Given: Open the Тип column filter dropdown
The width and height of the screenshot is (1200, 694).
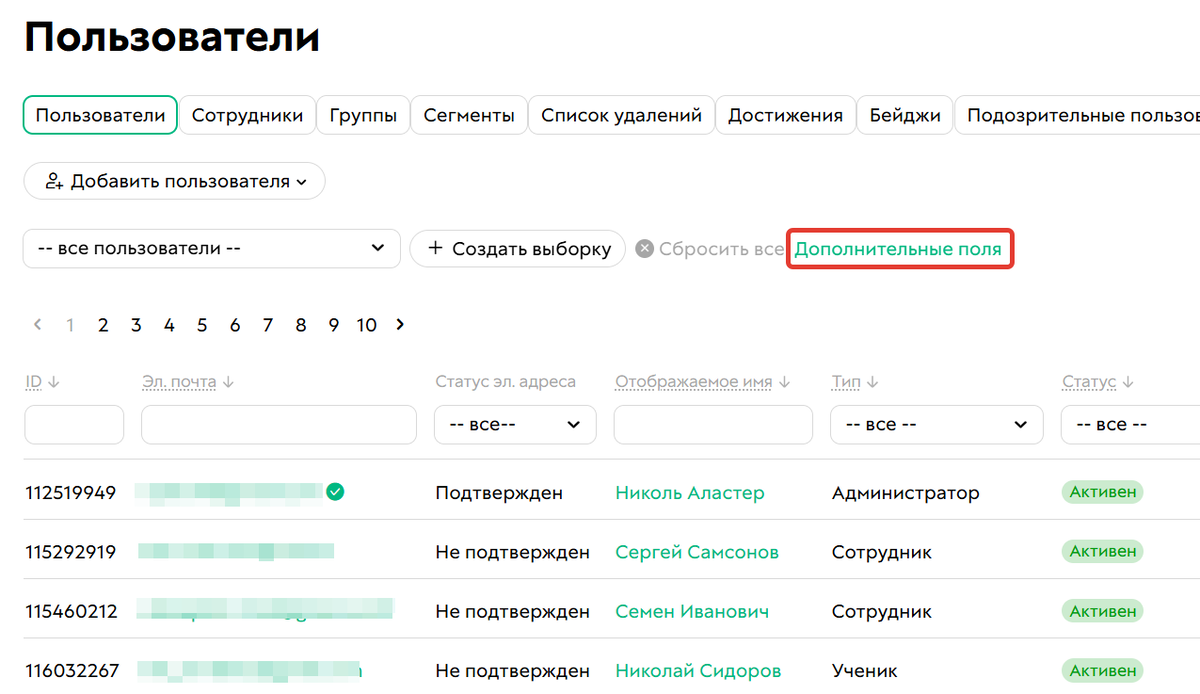Looking at the screenshot, I should pyautogui.click(x=936, y=424).
